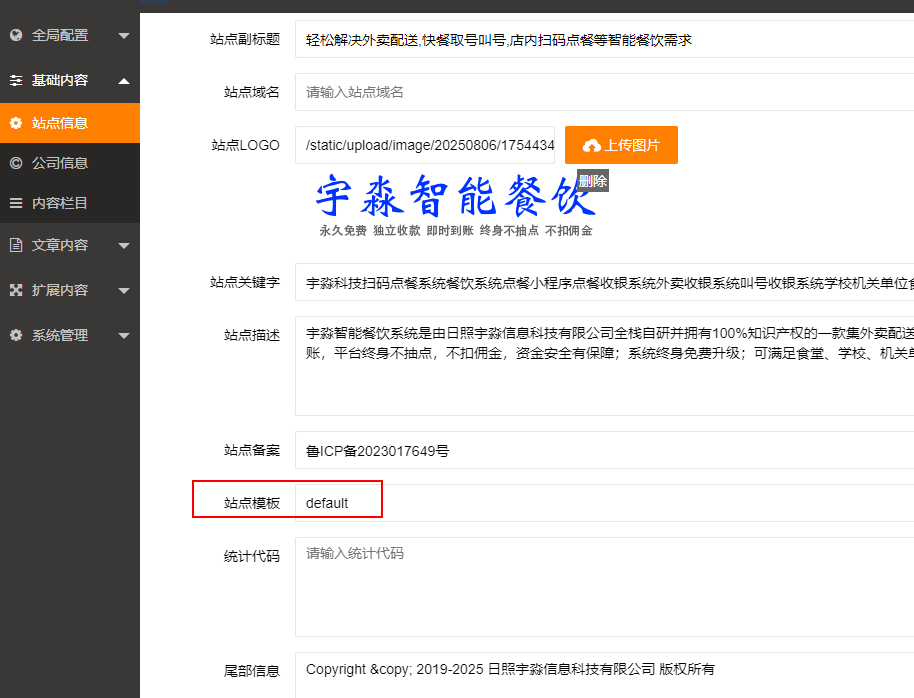Expand the 全局配置 menu arrow
Screen dimensions: 914x698
pyautogui.click(x=123, y=36)
